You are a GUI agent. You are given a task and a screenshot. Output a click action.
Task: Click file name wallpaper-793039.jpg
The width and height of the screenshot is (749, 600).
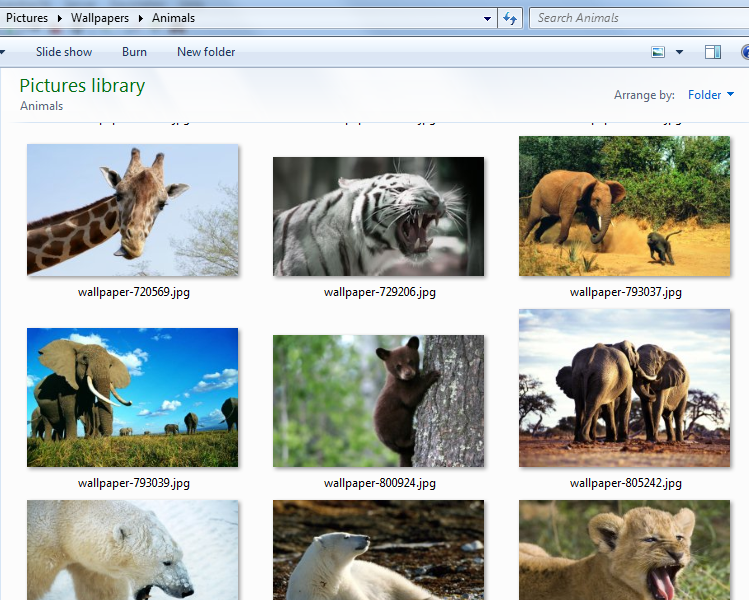(134, 483)
